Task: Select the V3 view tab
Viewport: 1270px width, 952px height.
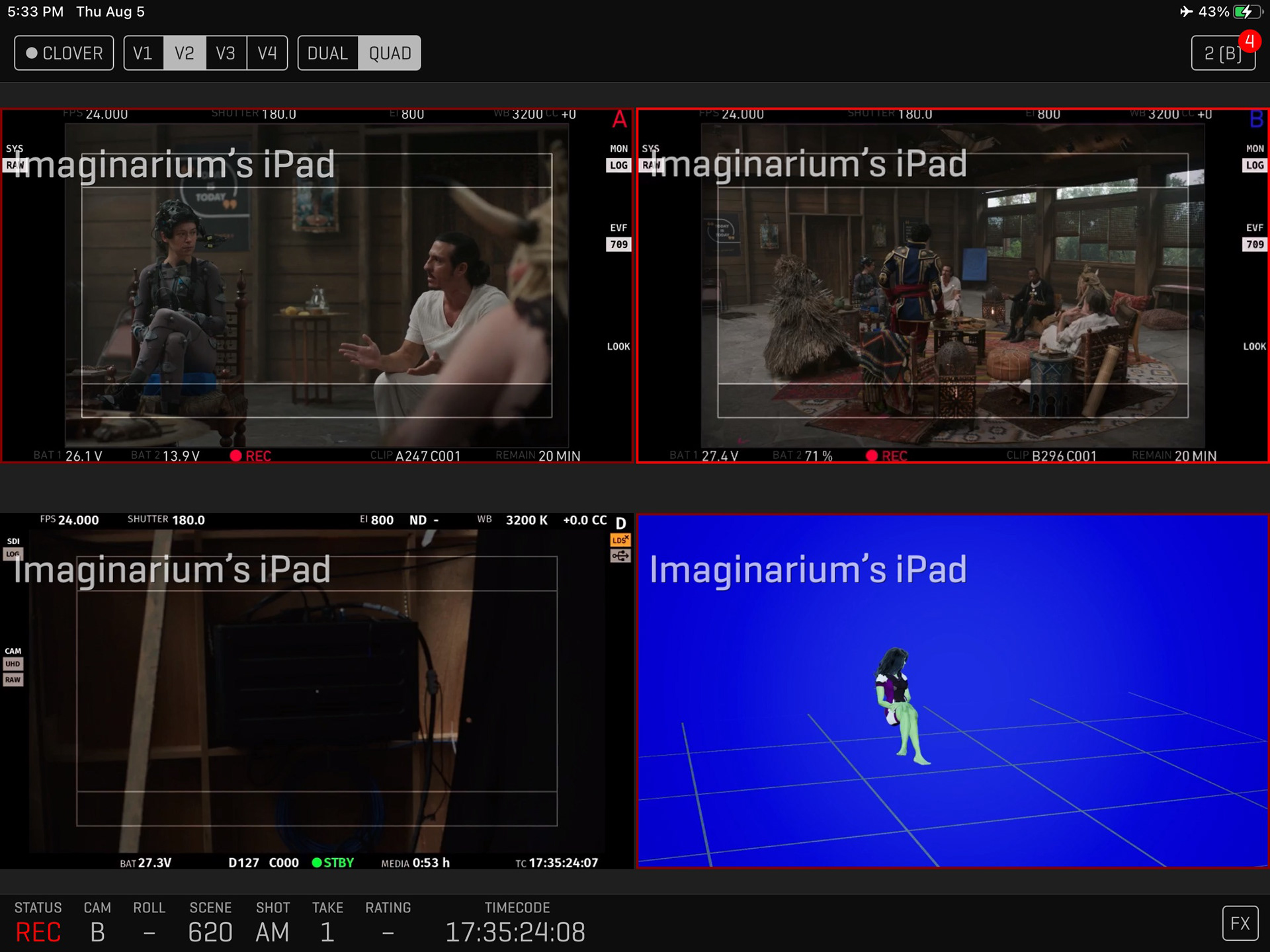Action: pos(226,53)
